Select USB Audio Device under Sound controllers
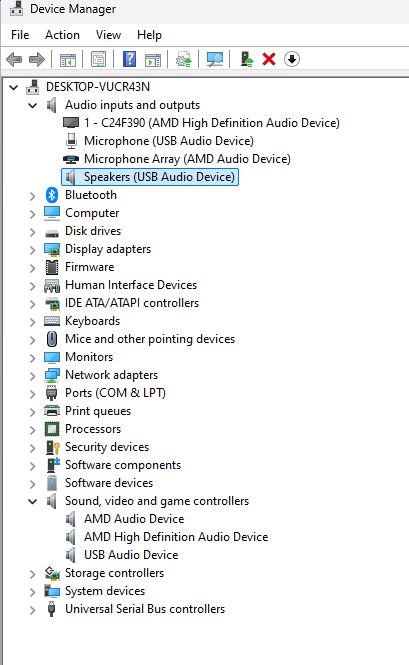The image size is (409, 665). tap(131, 555)
